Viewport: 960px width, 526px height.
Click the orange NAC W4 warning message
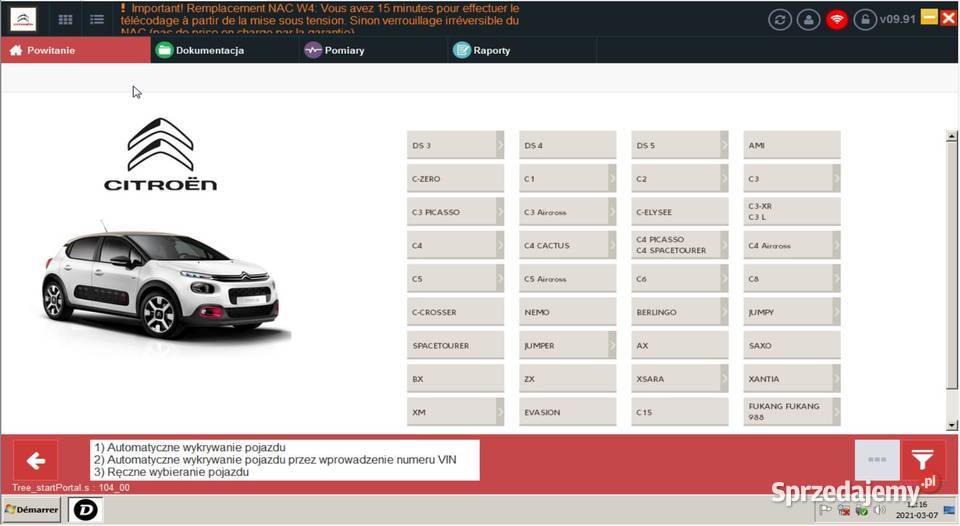point(320,20)
